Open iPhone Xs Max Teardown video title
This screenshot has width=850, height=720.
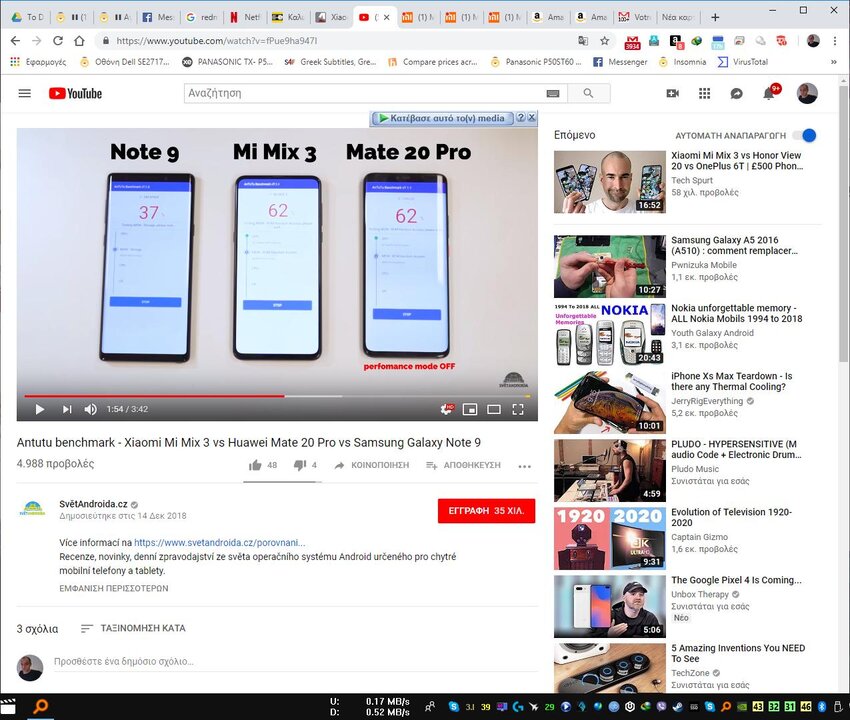click(x=732, y=381)
